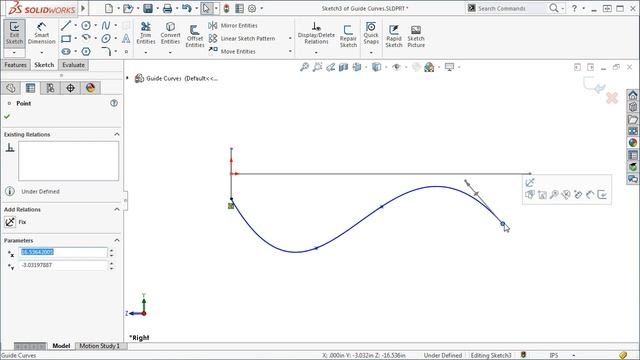Open the Appearances task pane tab
Viewport: 640px width, 360px height.
coord(633,143)
